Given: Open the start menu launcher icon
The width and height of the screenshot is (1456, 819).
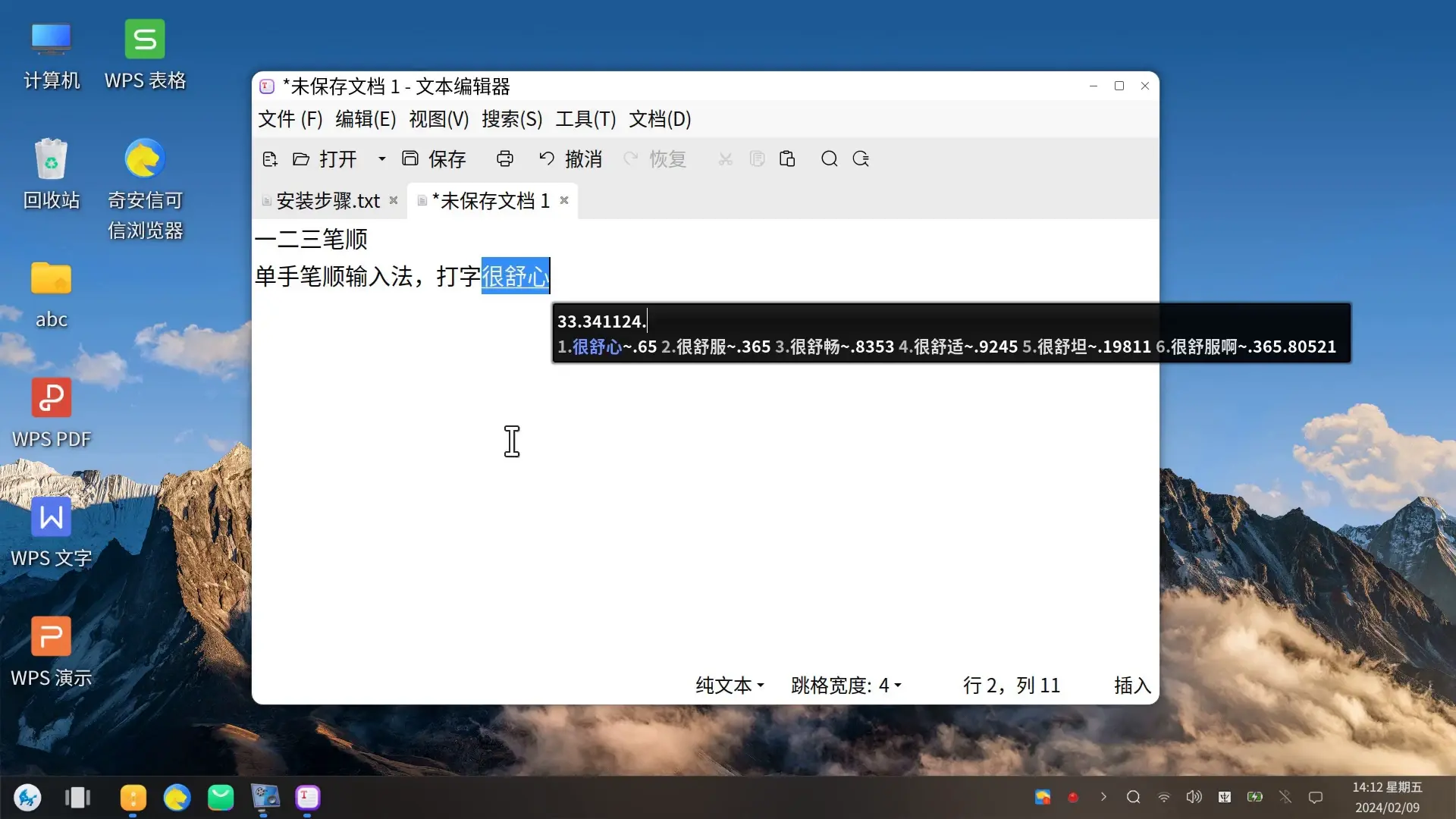Looking at the screenshot, I should (x=28, y=797).
